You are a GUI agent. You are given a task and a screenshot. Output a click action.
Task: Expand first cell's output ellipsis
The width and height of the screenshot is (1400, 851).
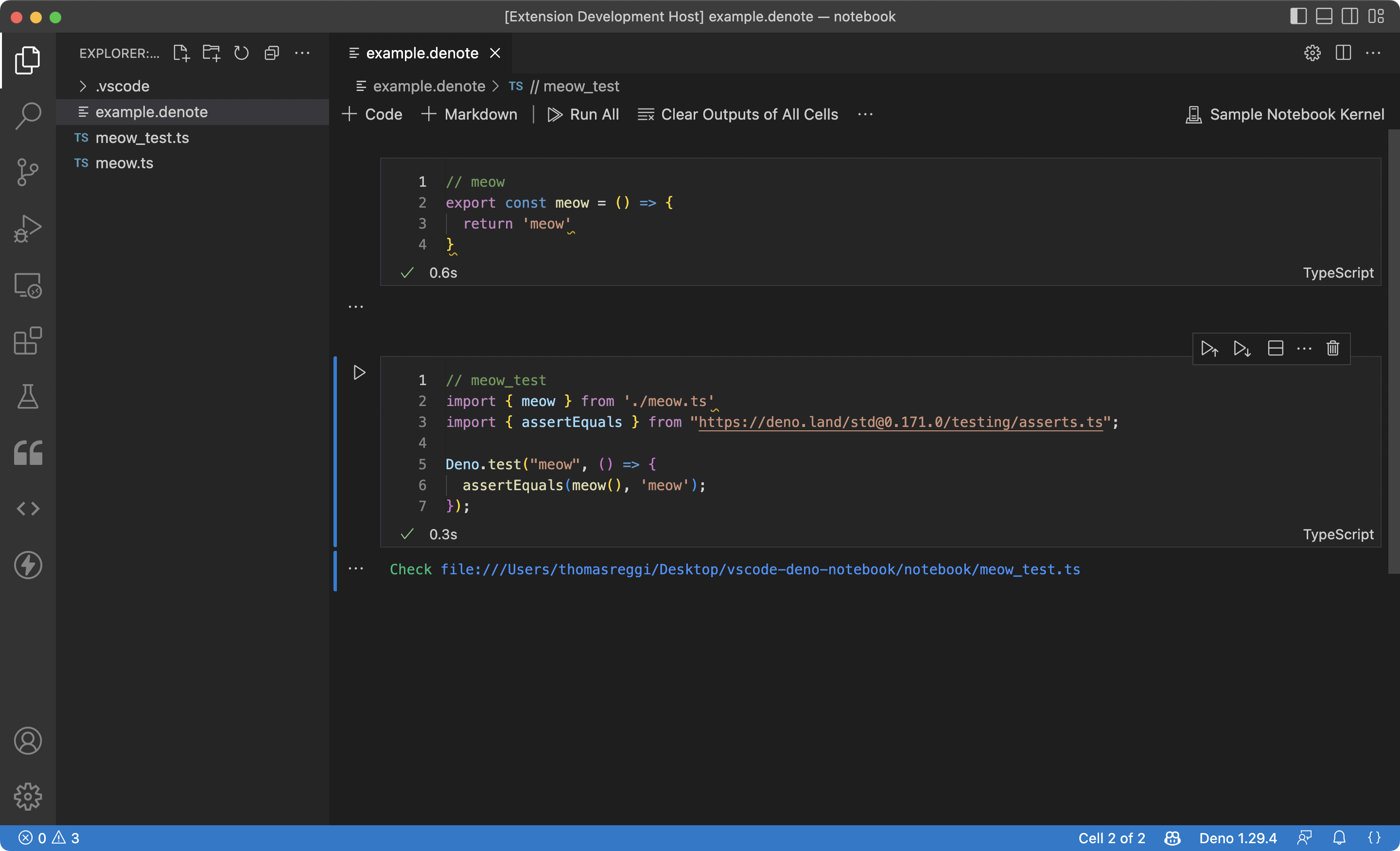[356, 307]
